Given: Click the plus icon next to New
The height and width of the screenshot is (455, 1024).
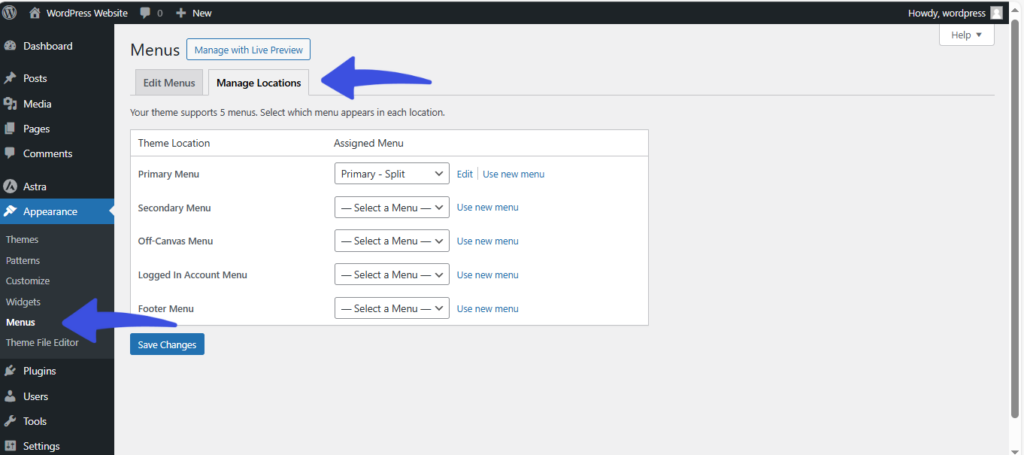Looking at the screenshot, I should pos(182,12).
